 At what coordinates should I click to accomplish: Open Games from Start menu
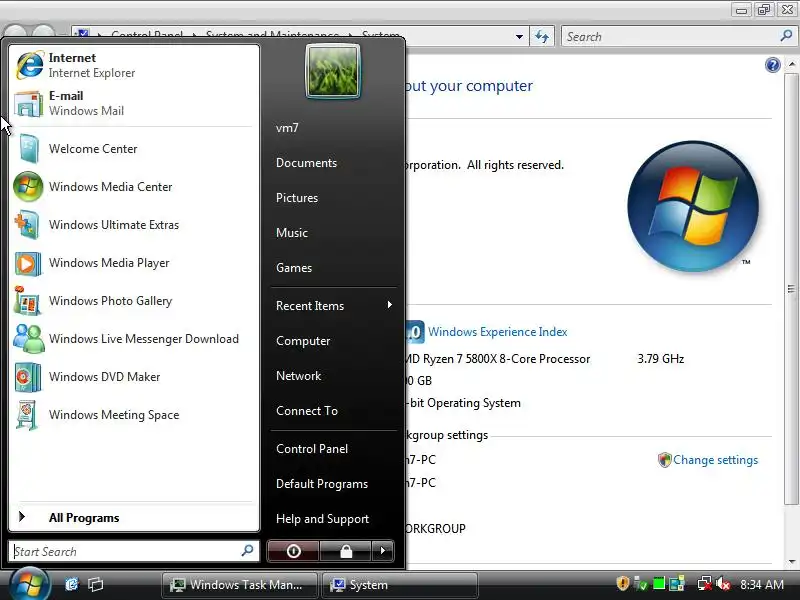coord(294,268)
